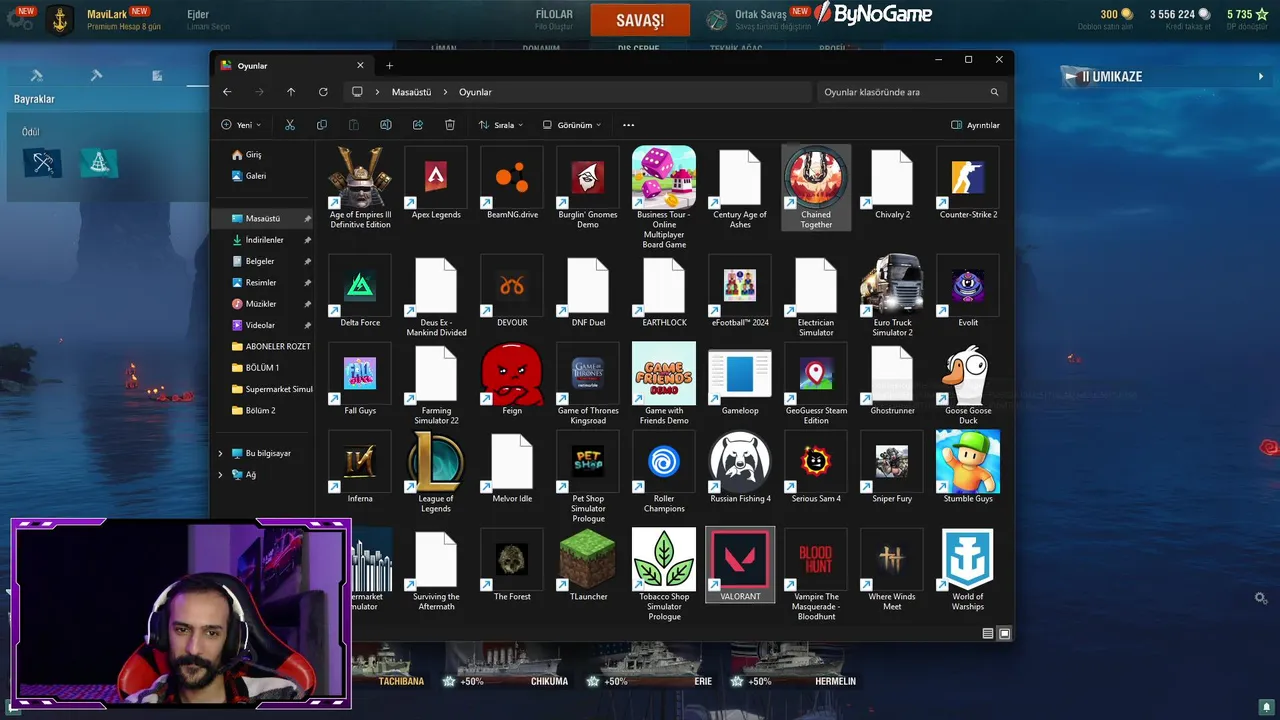This screenshot has width=1280, height=720.
Task: Select the BeamNG.drive shortcut icon
Action: [x=512, y=178]
